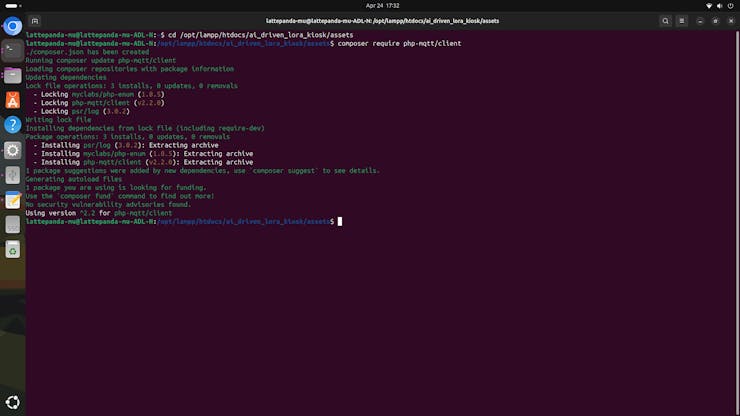Click 'Using version ^2.2' line
This screenshot has height=416, width=740.
99,213
